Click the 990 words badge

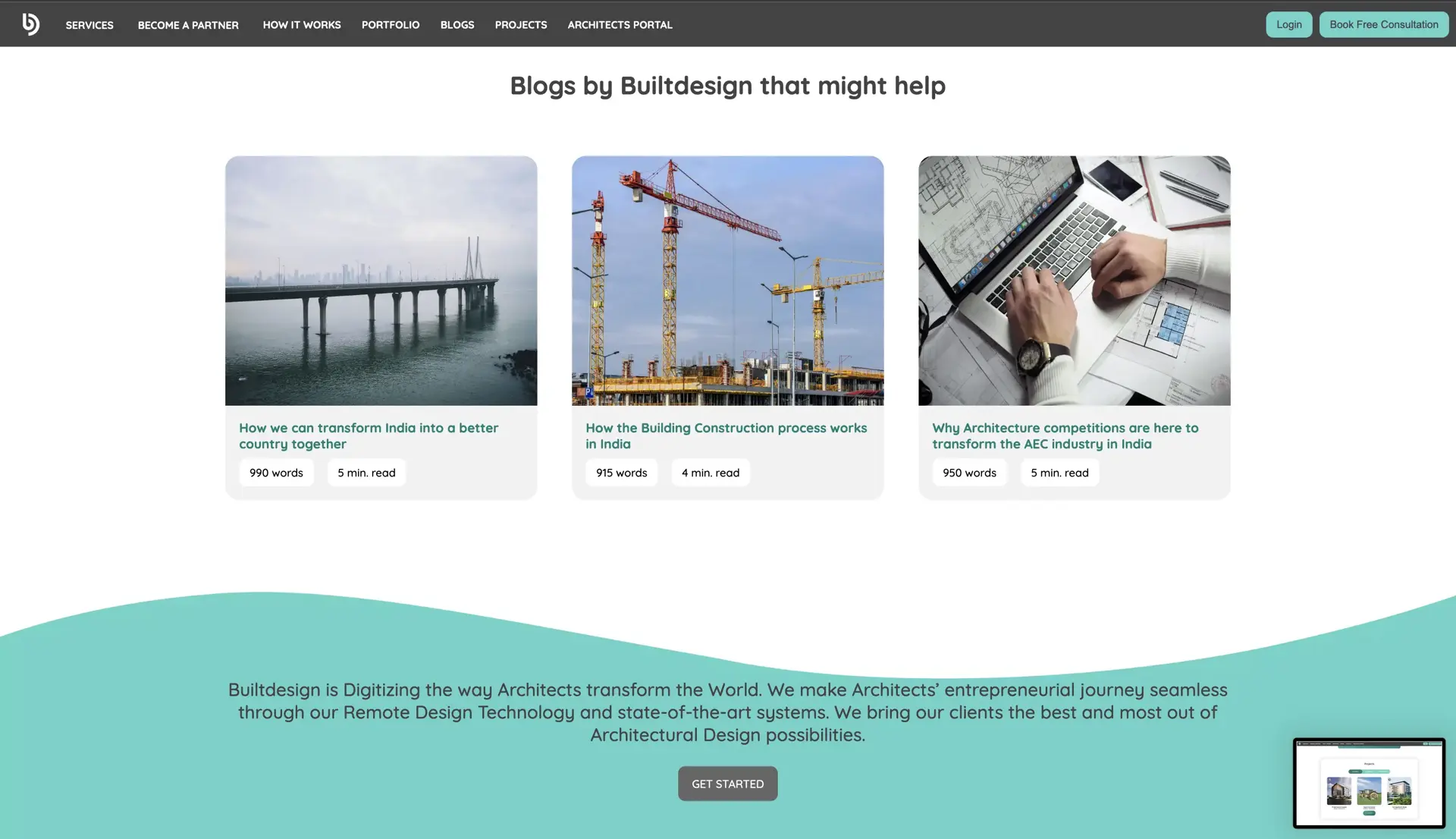click(x=276, y=472)
